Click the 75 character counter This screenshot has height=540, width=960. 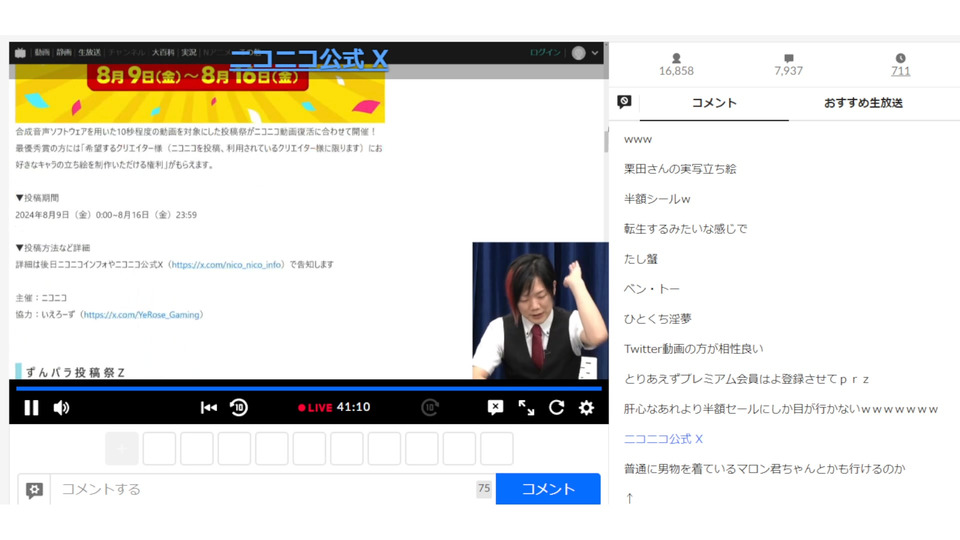tap(484, 488)
